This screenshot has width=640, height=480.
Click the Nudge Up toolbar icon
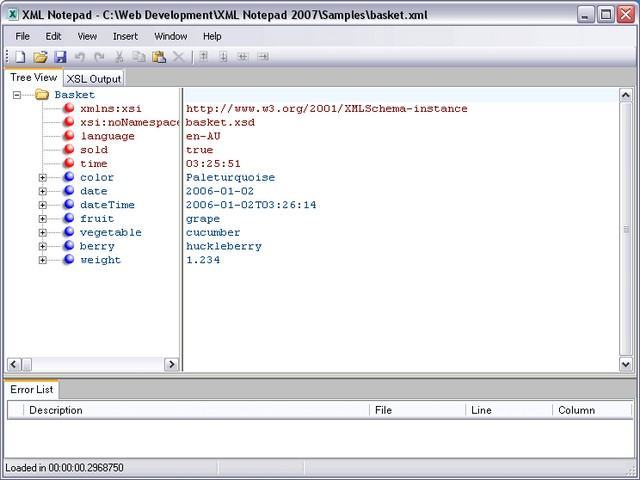pos(203,57)
